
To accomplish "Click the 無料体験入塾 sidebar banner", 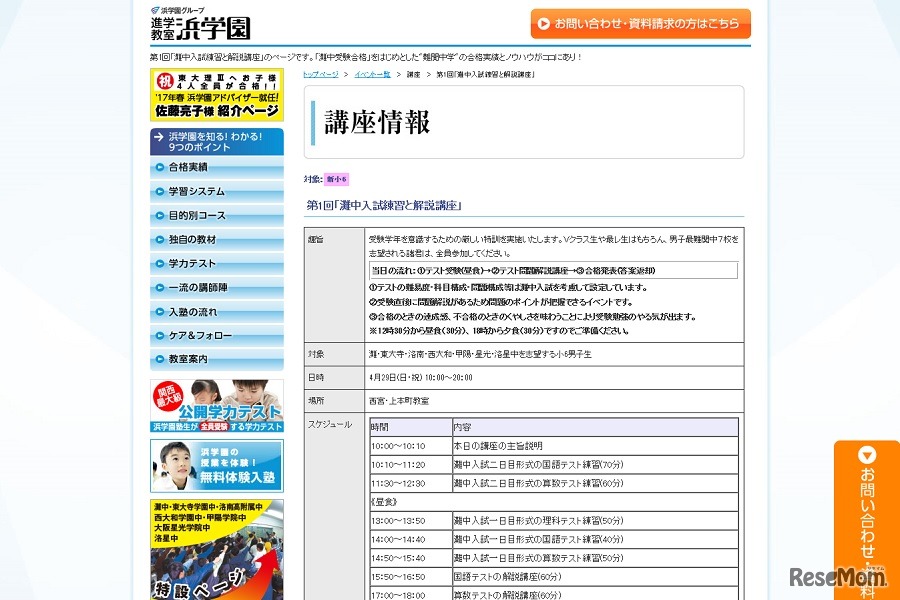I will (215, 465).
